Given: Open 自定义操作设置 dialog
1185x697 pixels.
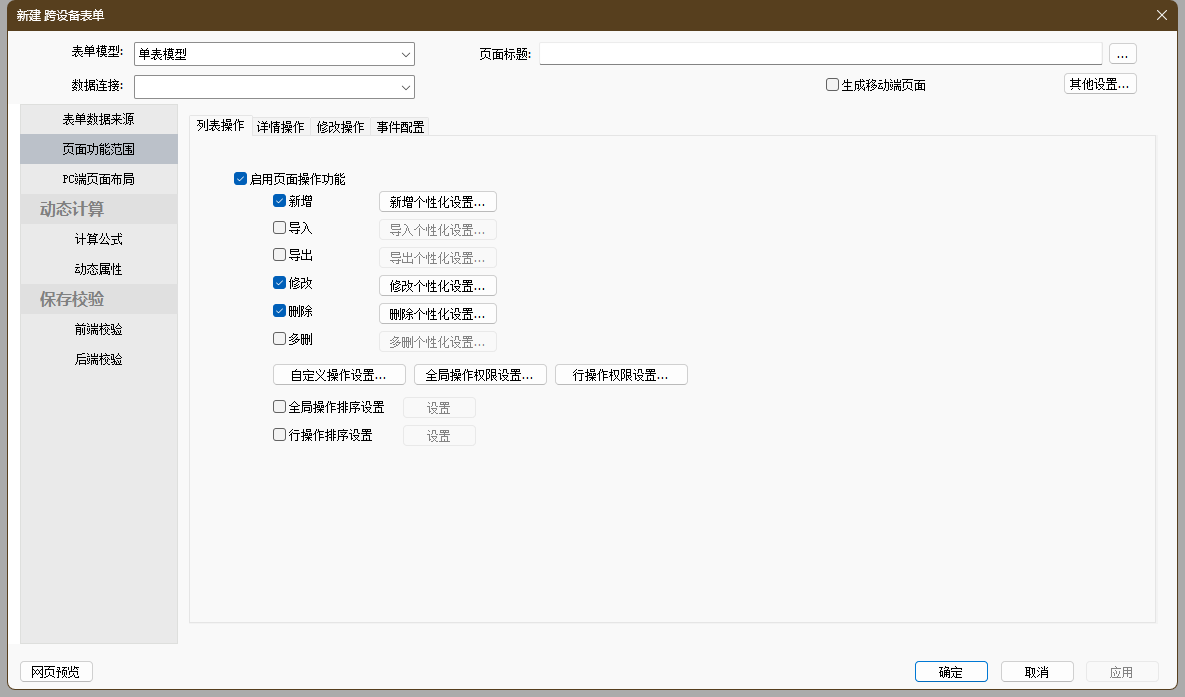Looking at the screenshot, I should point(339,376).
